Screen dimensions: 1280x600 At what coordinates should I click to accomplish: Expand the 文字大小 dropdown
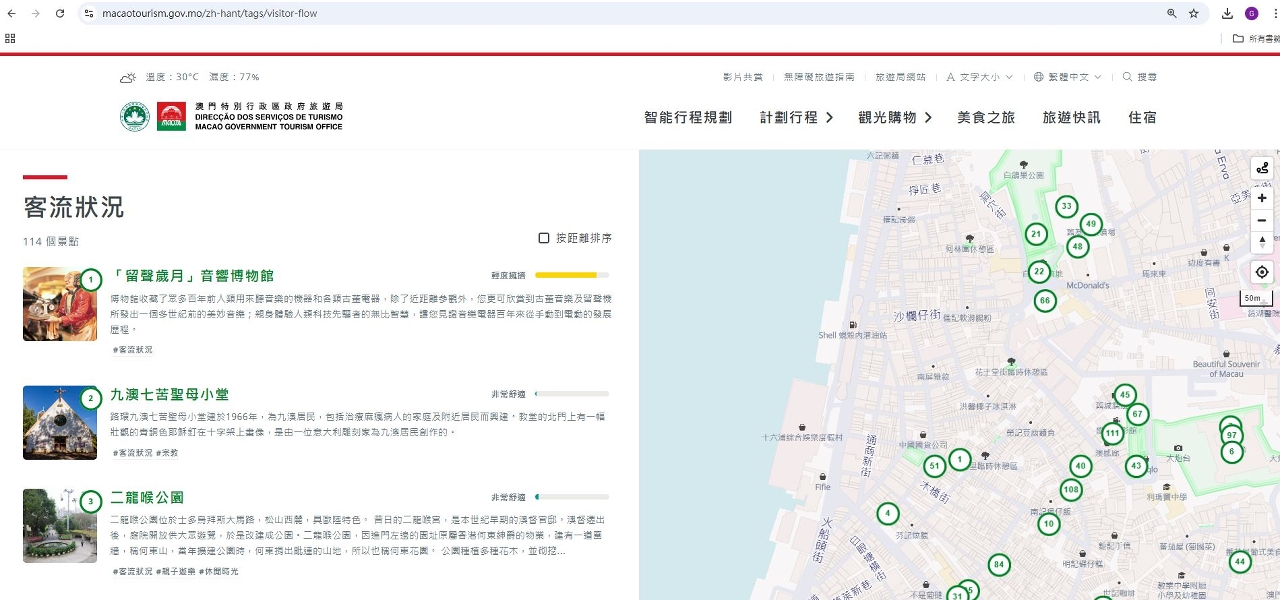[x=979, y=77]
